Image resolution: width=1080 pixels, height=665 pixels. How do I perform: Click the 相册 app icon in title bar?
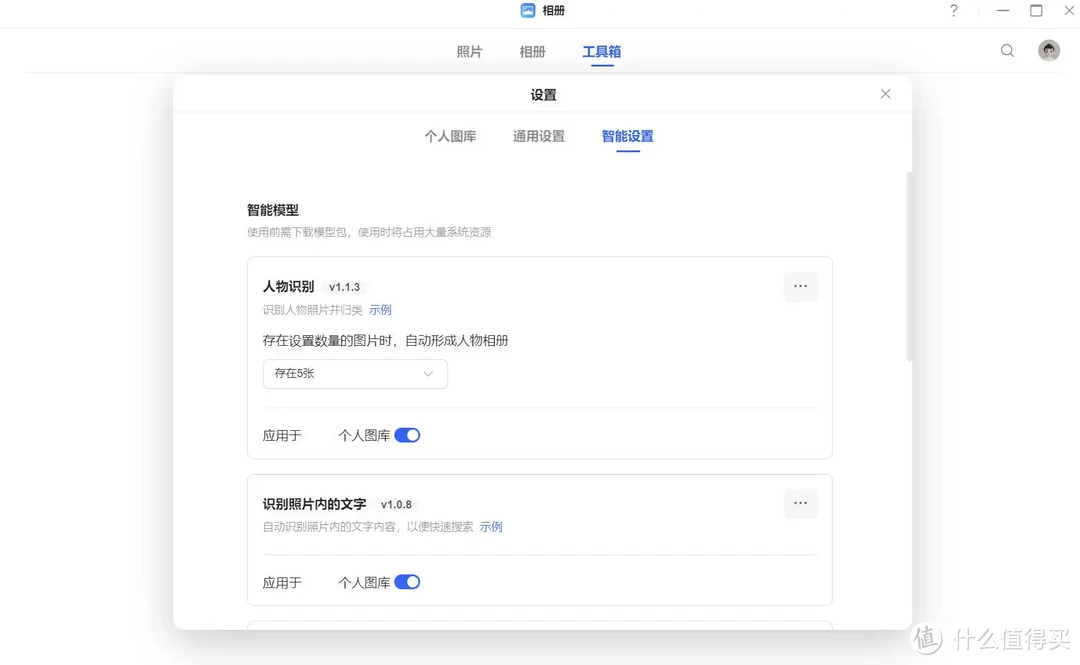click(x=528, y=11)
